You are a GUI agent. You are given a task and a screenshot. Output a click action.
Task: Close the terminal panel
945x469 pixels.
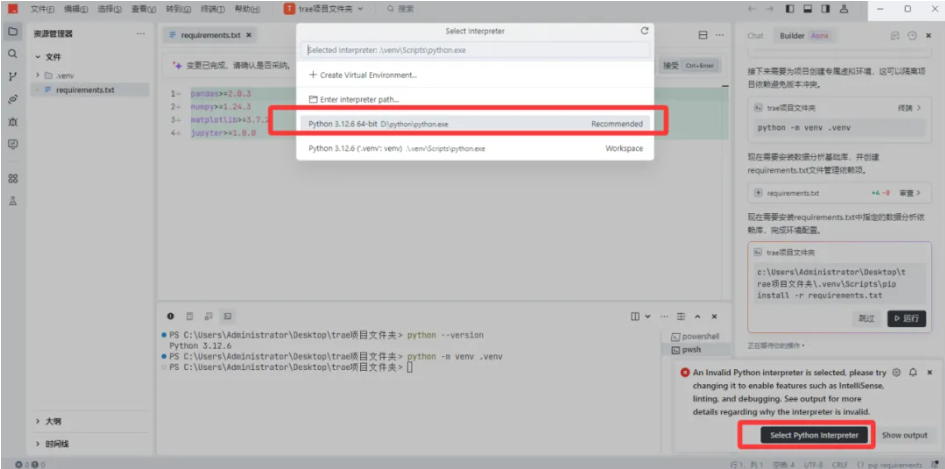pyautogui.click(x=714, y=316)
